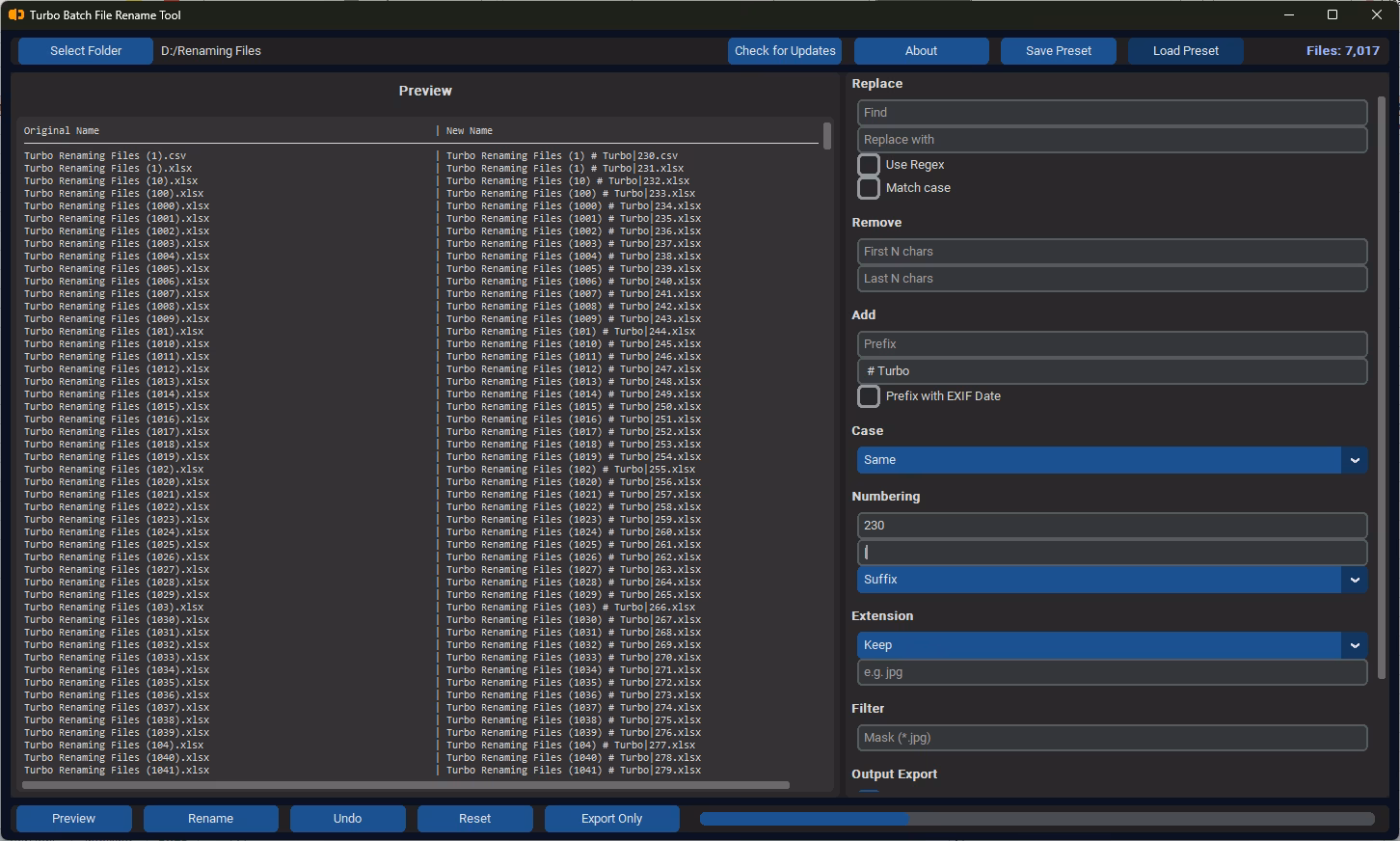Click the preview list vertical scrollbar
The width and height of the screenshot is (1400, 841).
pos(827,135)
